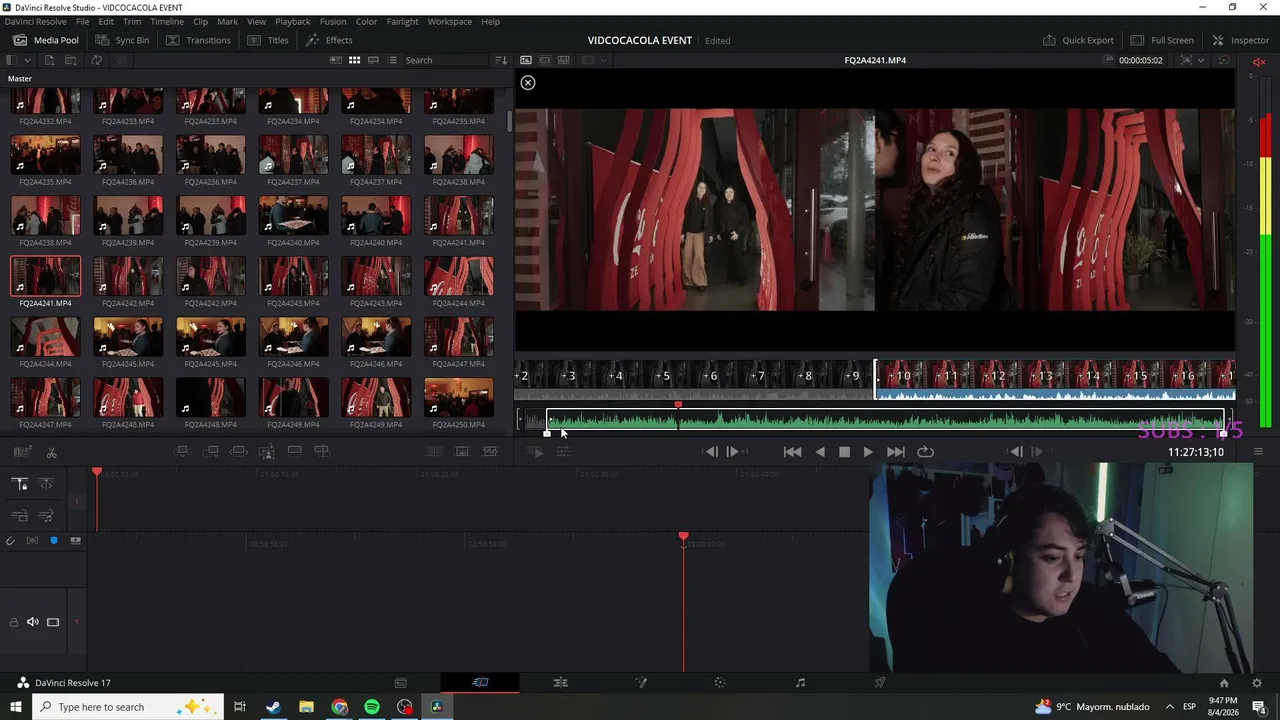Click the Master bin label
This screenshot has width=1280, height=720.
pos(20,79)
